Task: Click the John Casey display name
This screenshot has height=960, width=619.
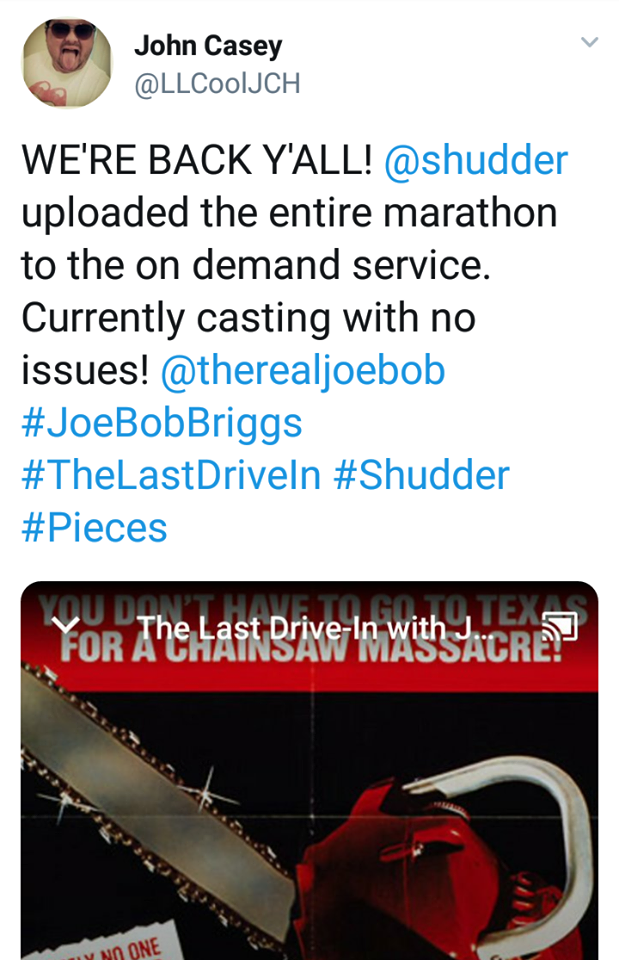Action: tap(208, 46)
